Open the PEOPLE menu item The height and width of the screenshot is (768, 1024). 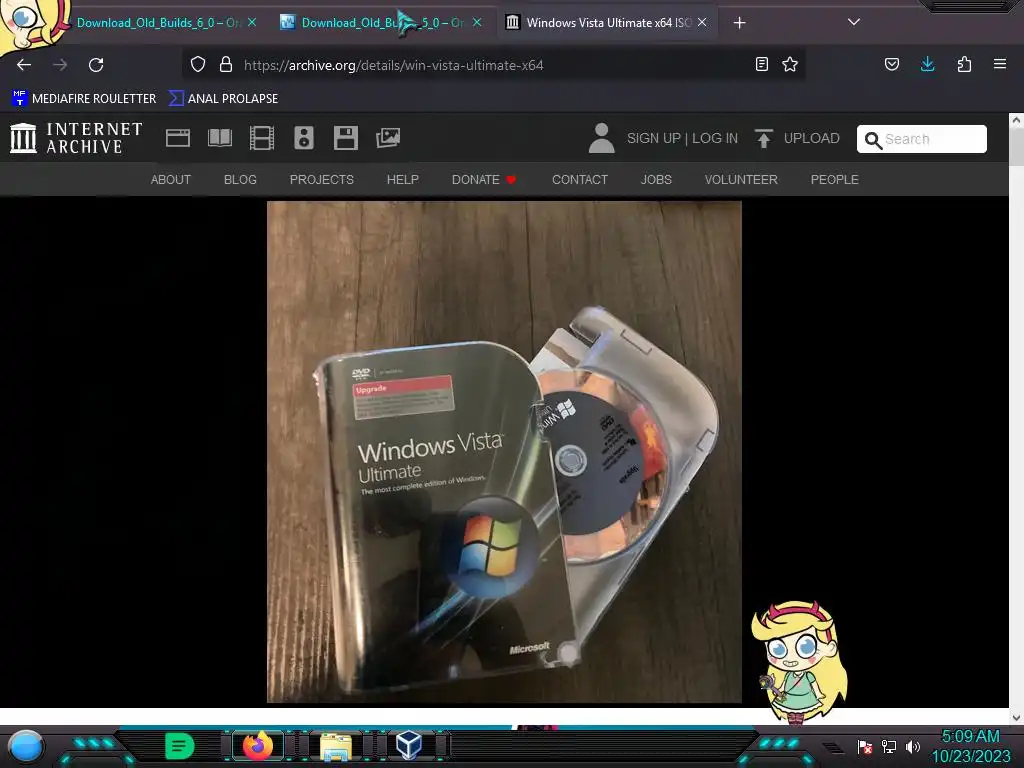tap(835, 180)
